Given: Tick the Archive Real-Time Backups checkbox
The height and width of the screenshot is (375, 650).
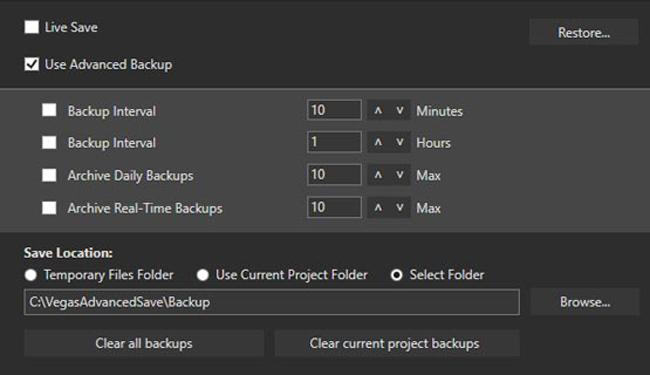Looking at the screenshot, I should (49, 208).
